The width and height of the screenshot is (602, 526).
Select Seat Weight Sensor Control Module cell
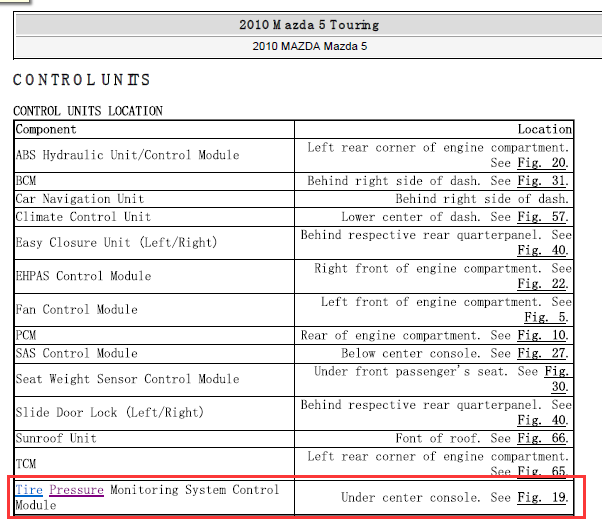click(x=154, y=379)
